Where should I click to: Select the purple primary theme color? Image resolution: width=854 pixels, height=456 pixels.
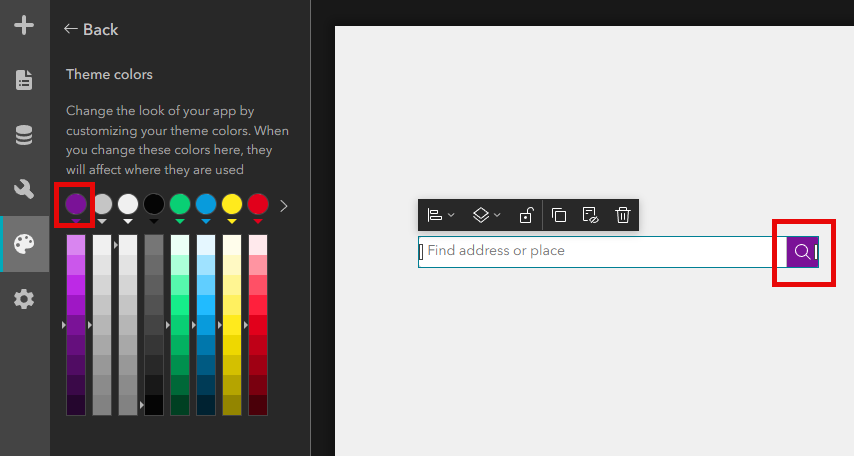pos(76,204)
